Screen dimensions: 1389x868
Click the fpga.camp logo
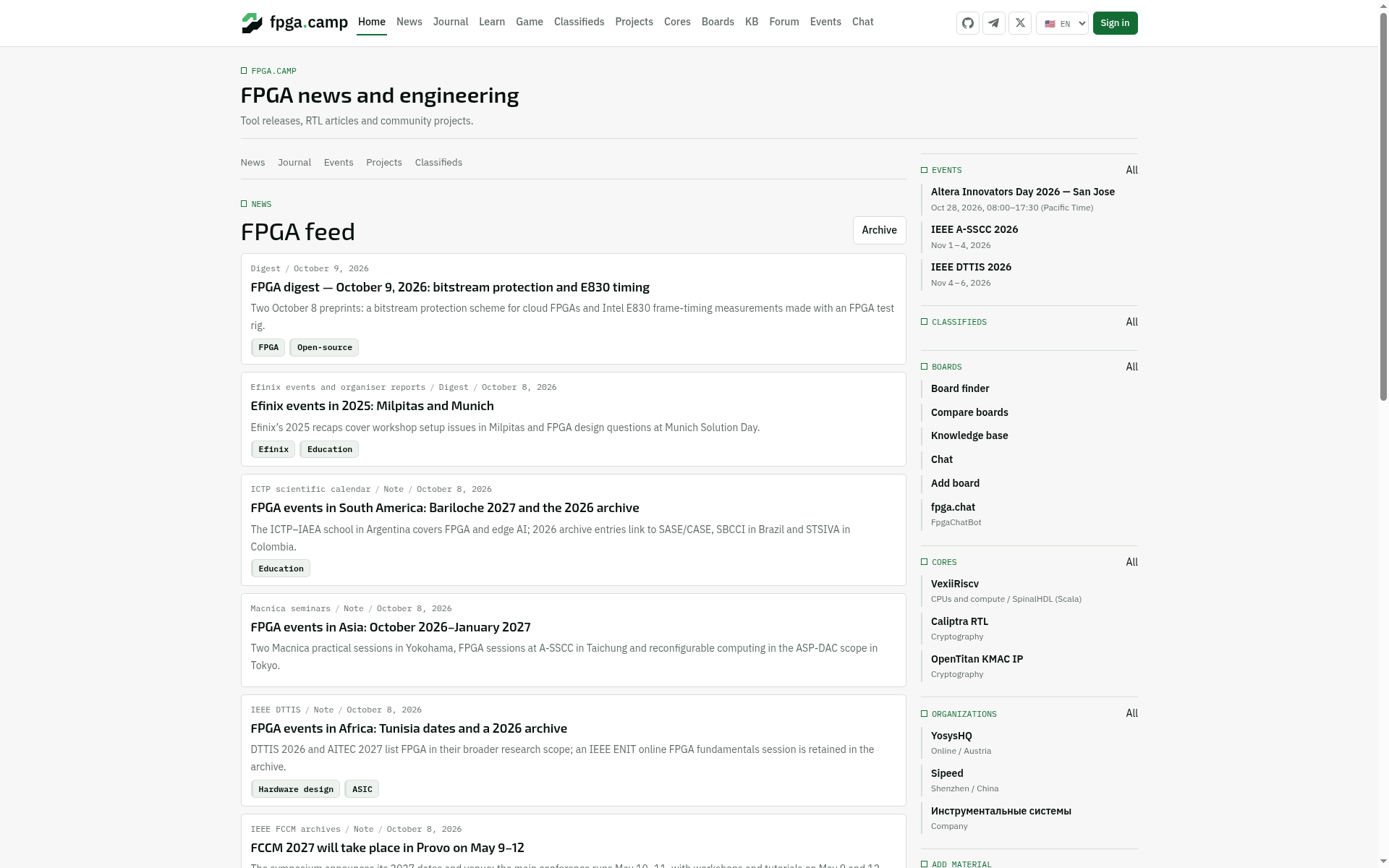pos(294,22)
